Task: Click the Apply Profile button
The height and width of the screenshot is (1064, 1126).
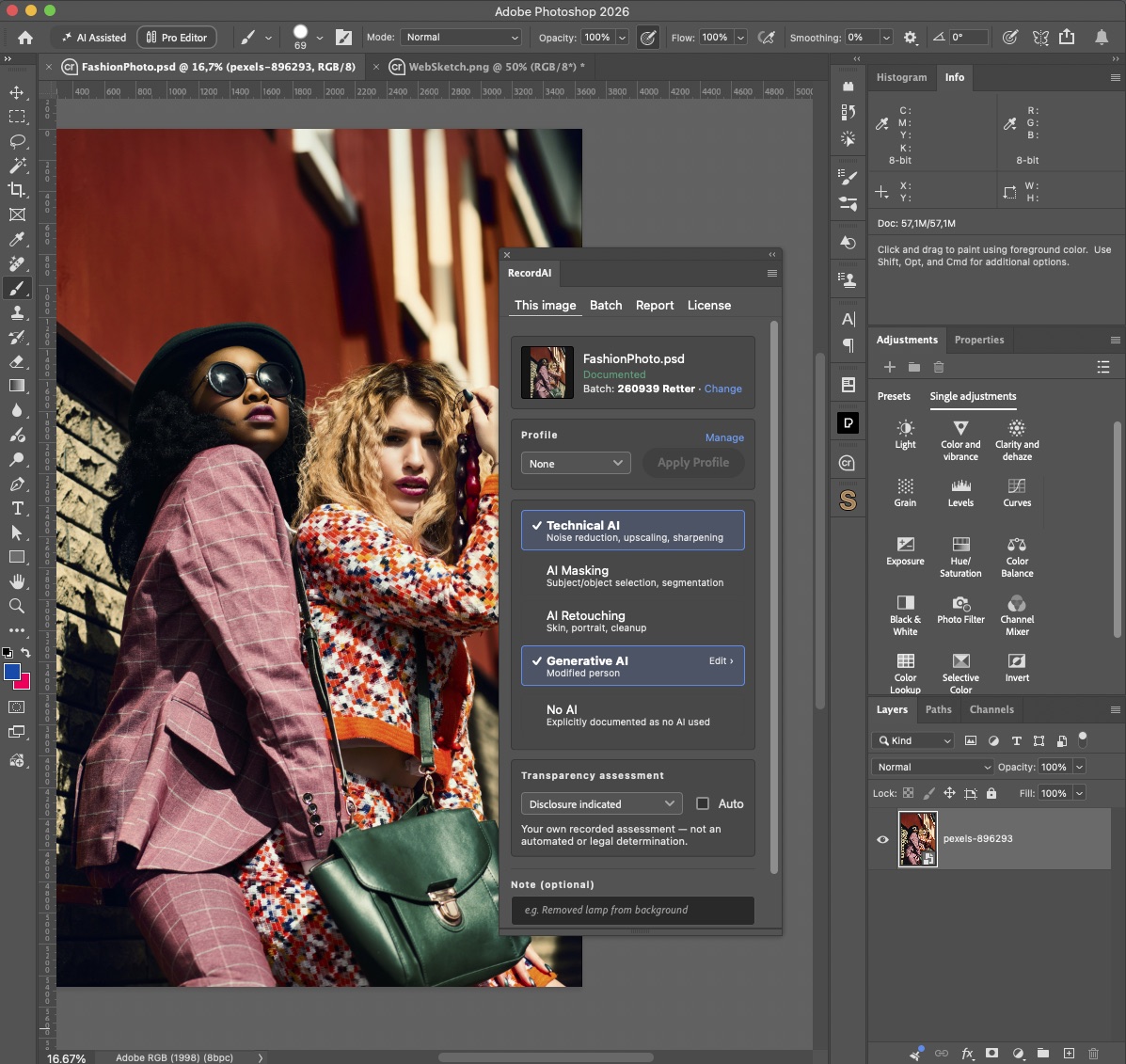Action: [693, 462]
